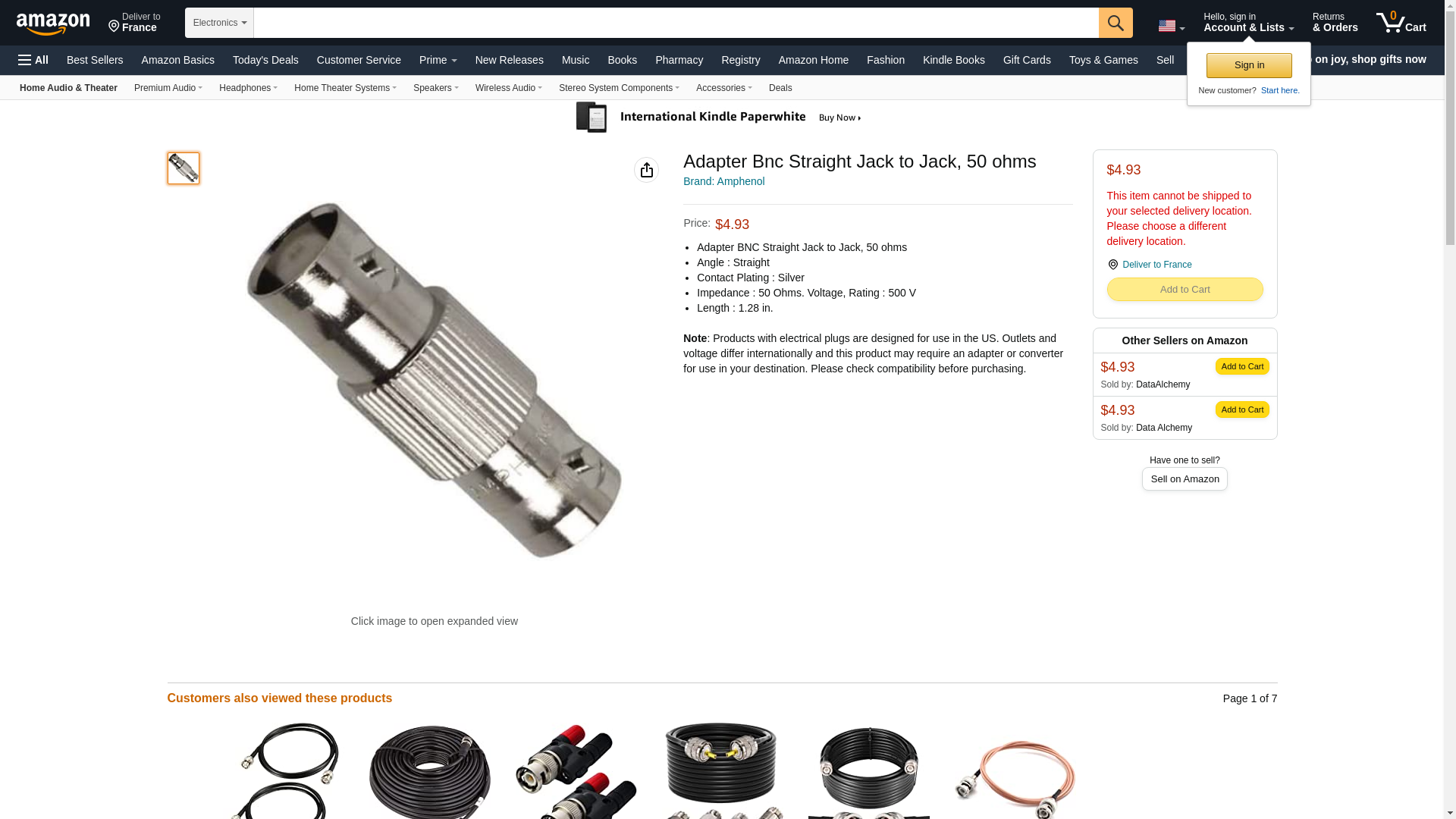
Task: Click the US flag language selector
Action: pos(1171,26)
